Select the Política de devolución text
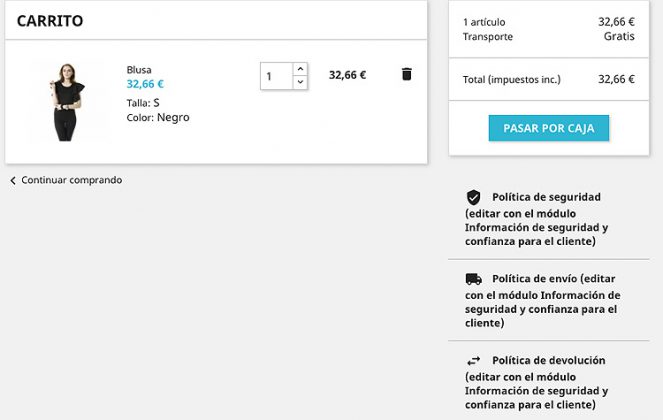Screen dimensions: 663x420 (x=548, y=360)
